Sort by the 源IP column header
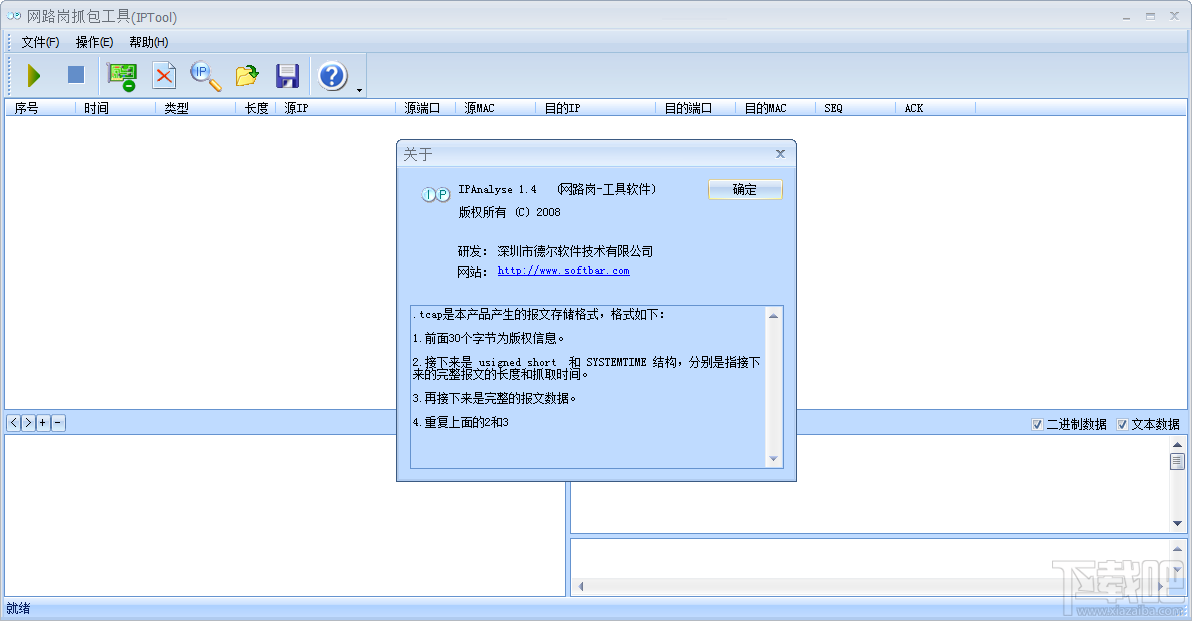 336,108
